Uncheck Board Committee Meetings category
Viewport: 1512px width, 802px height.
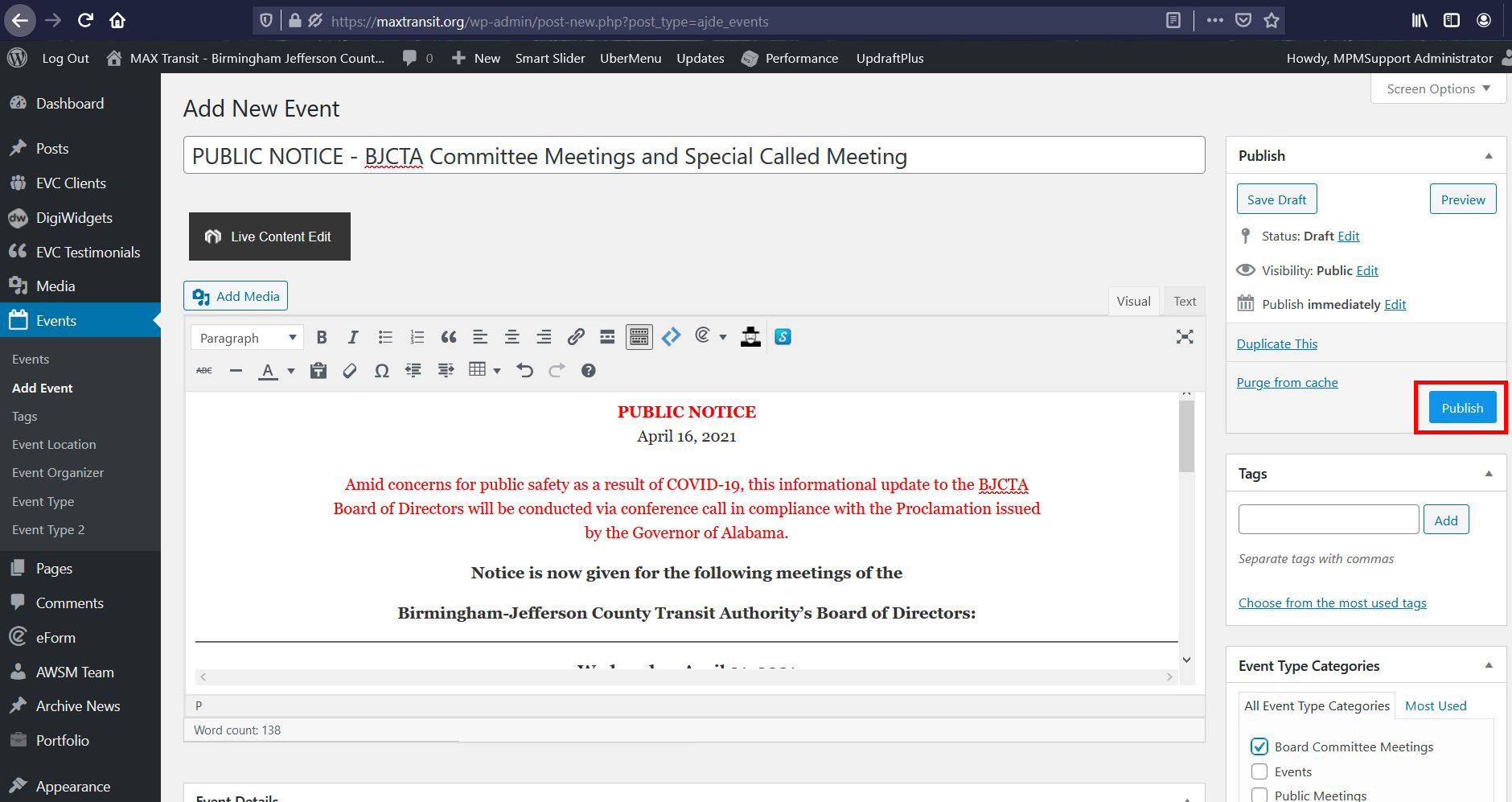(1259, 746)
